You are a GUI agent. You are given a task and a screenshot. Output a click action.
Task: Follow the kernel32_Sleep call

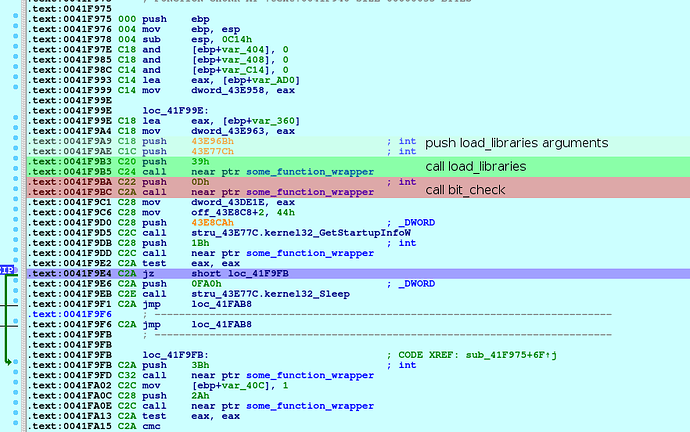(x=270, y=293)
